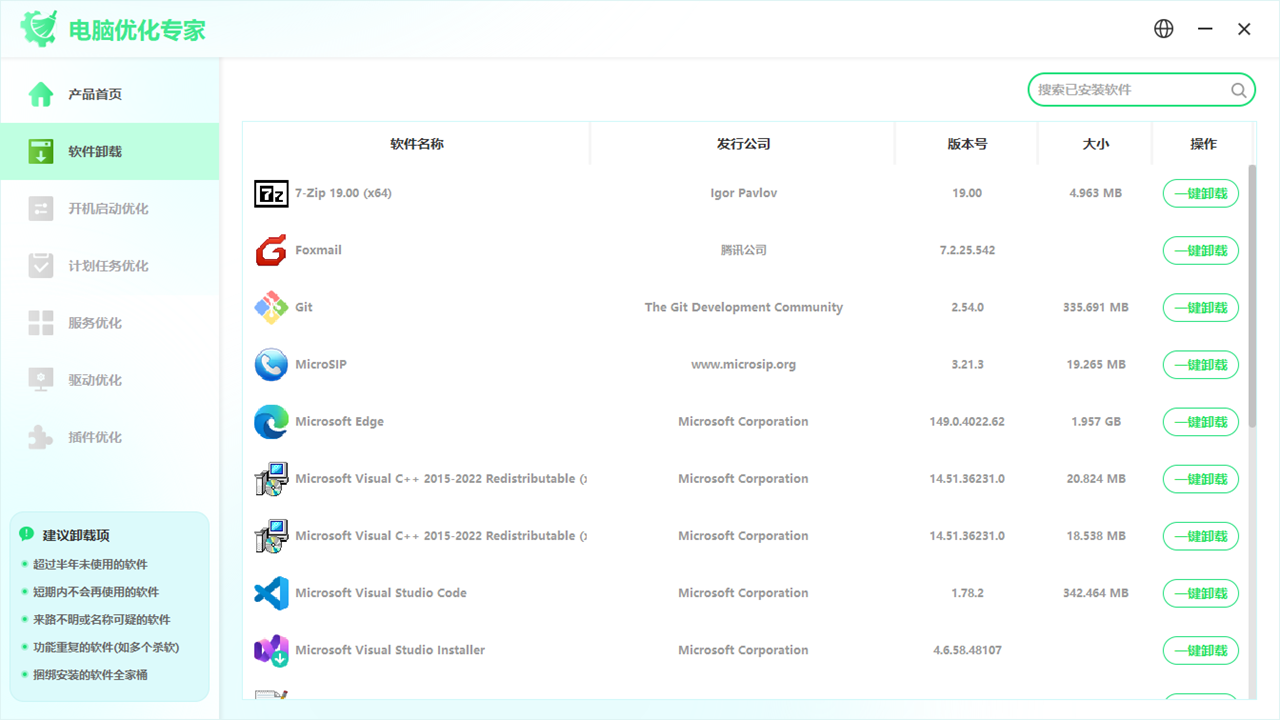Select the Foxmail name text
Image resolution: width=1280 pixels, height=720 pixels.
pos(318,251)
